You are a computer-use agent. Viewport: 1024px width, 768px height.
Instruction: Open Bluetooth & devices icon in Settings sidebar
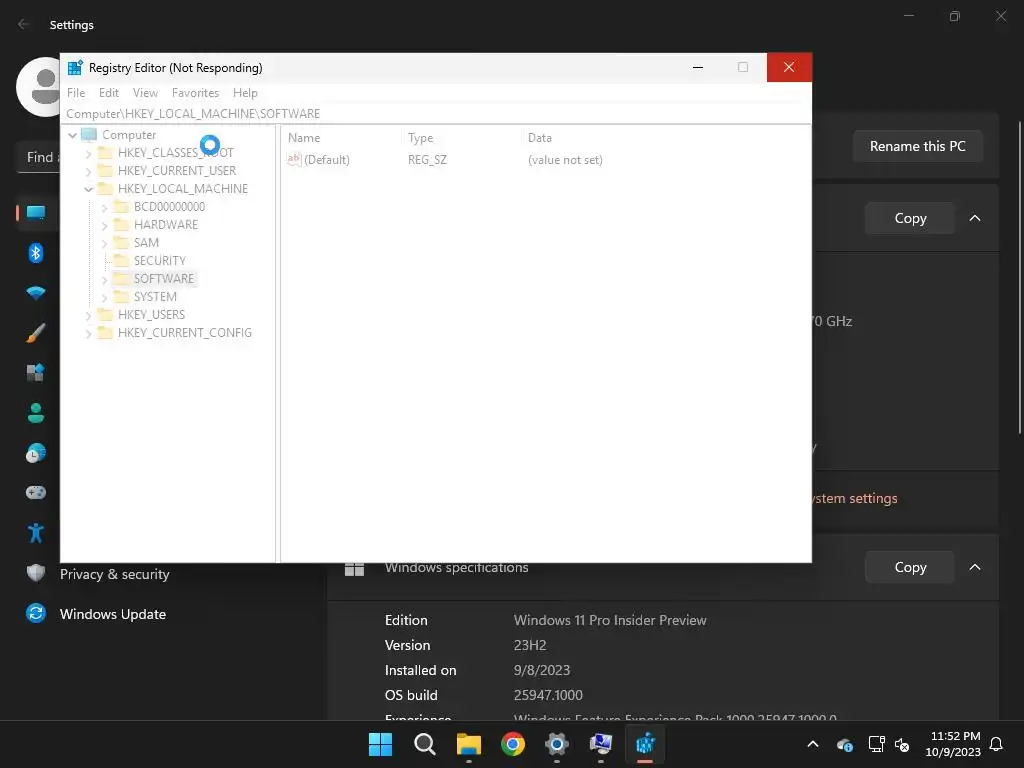pyautogui.click(x=36, y=253)
